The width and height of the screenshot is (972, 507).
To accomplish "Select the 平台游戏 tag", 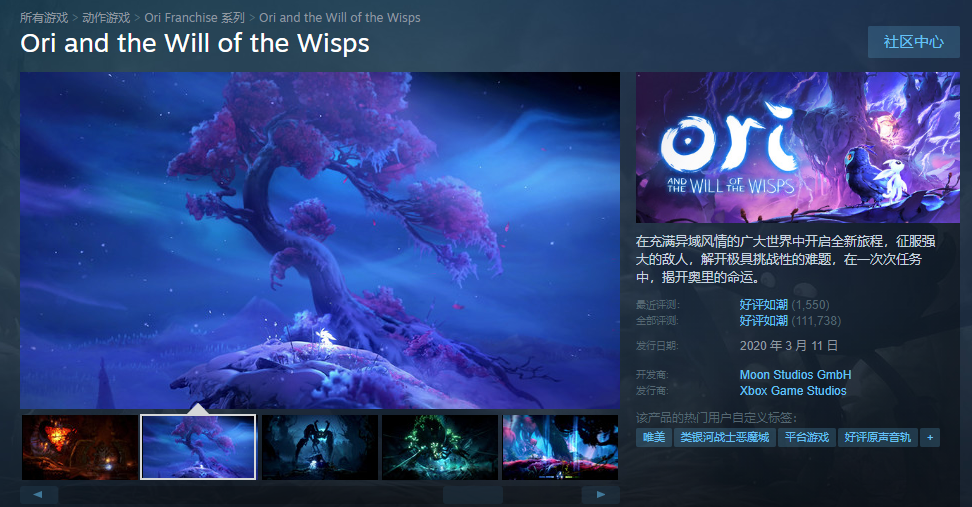I will click(806, 438).
